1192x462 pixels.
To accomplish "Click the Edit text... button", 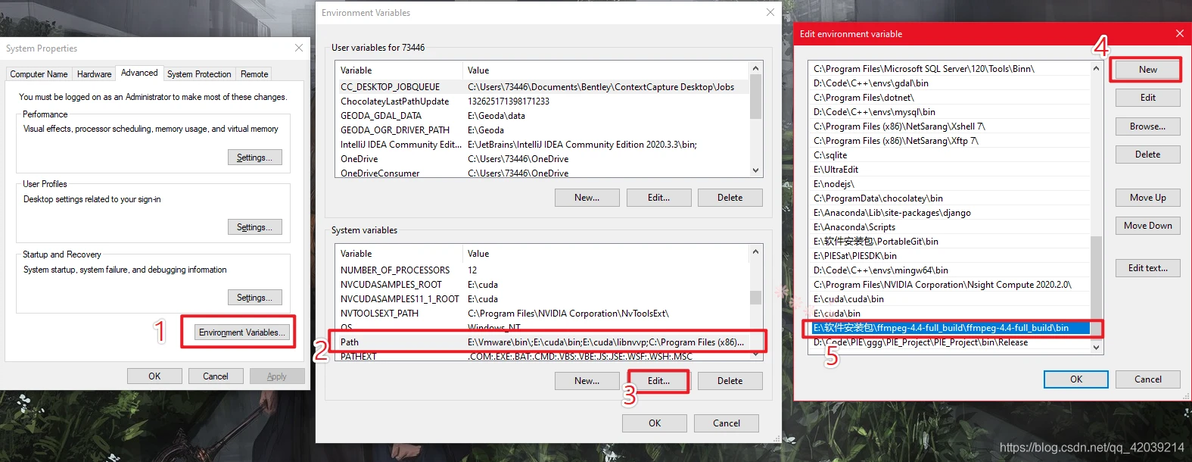I will click(1147, 268).
